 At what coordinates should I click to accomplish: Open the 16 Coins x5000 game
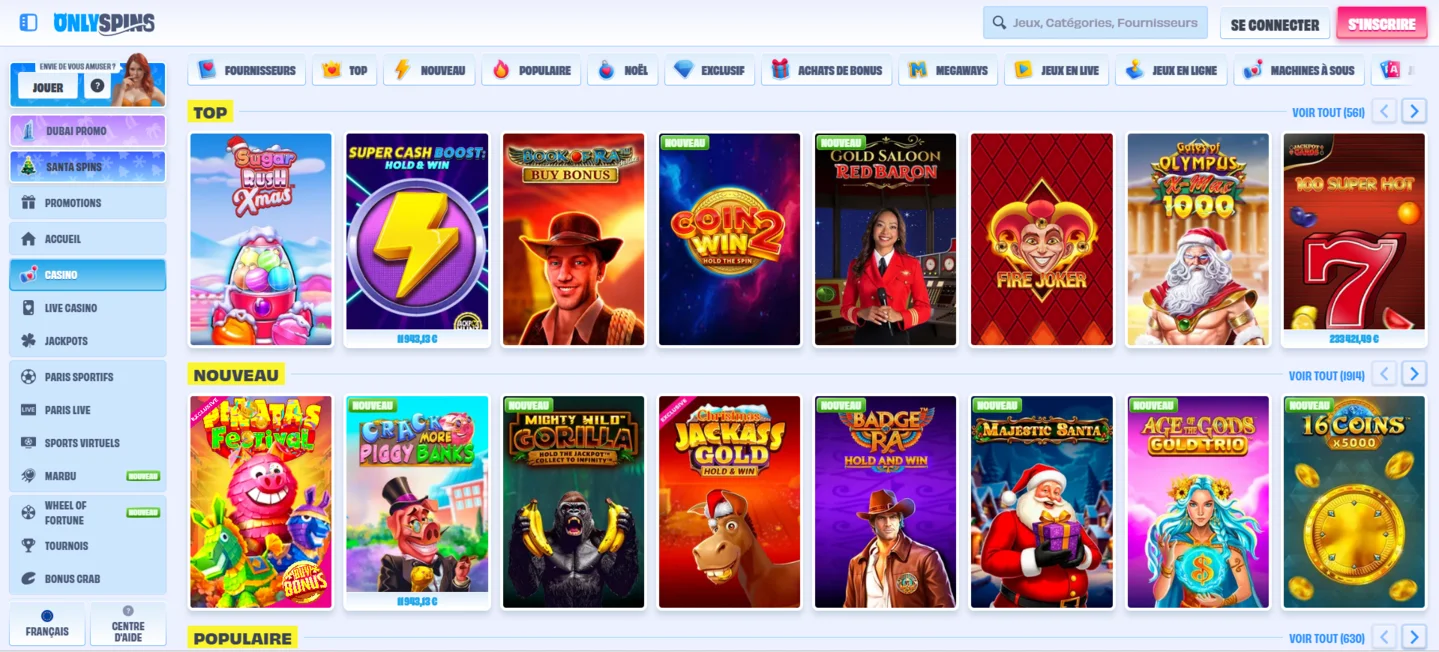1354,502
